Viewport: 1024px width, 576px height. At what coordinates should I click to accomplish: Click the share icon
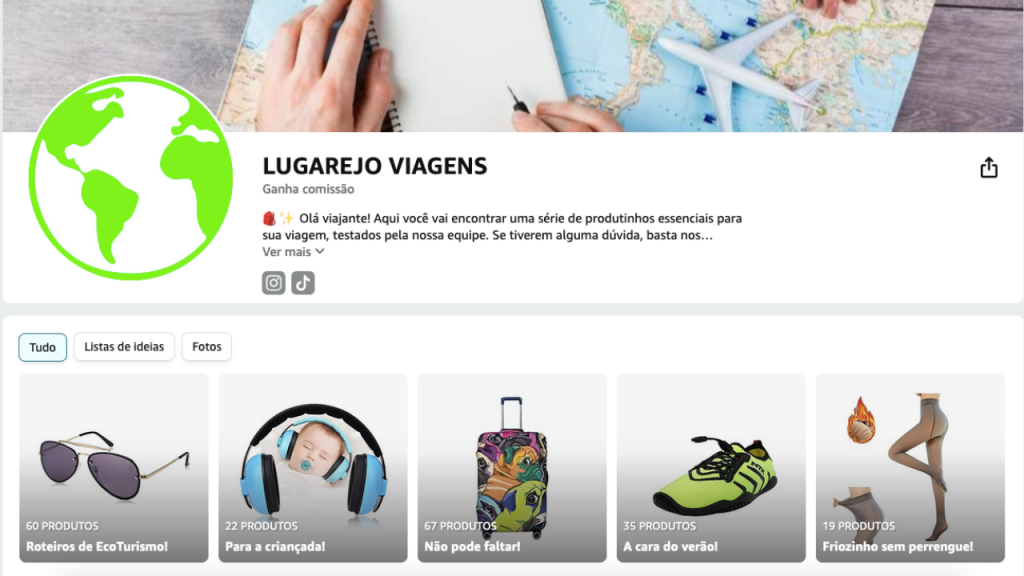click(x=989, y=168)
